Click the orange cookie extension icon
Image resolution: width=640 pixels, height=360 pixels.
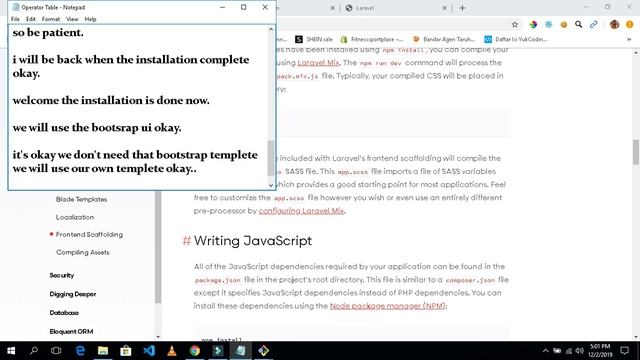click(564, 24)
